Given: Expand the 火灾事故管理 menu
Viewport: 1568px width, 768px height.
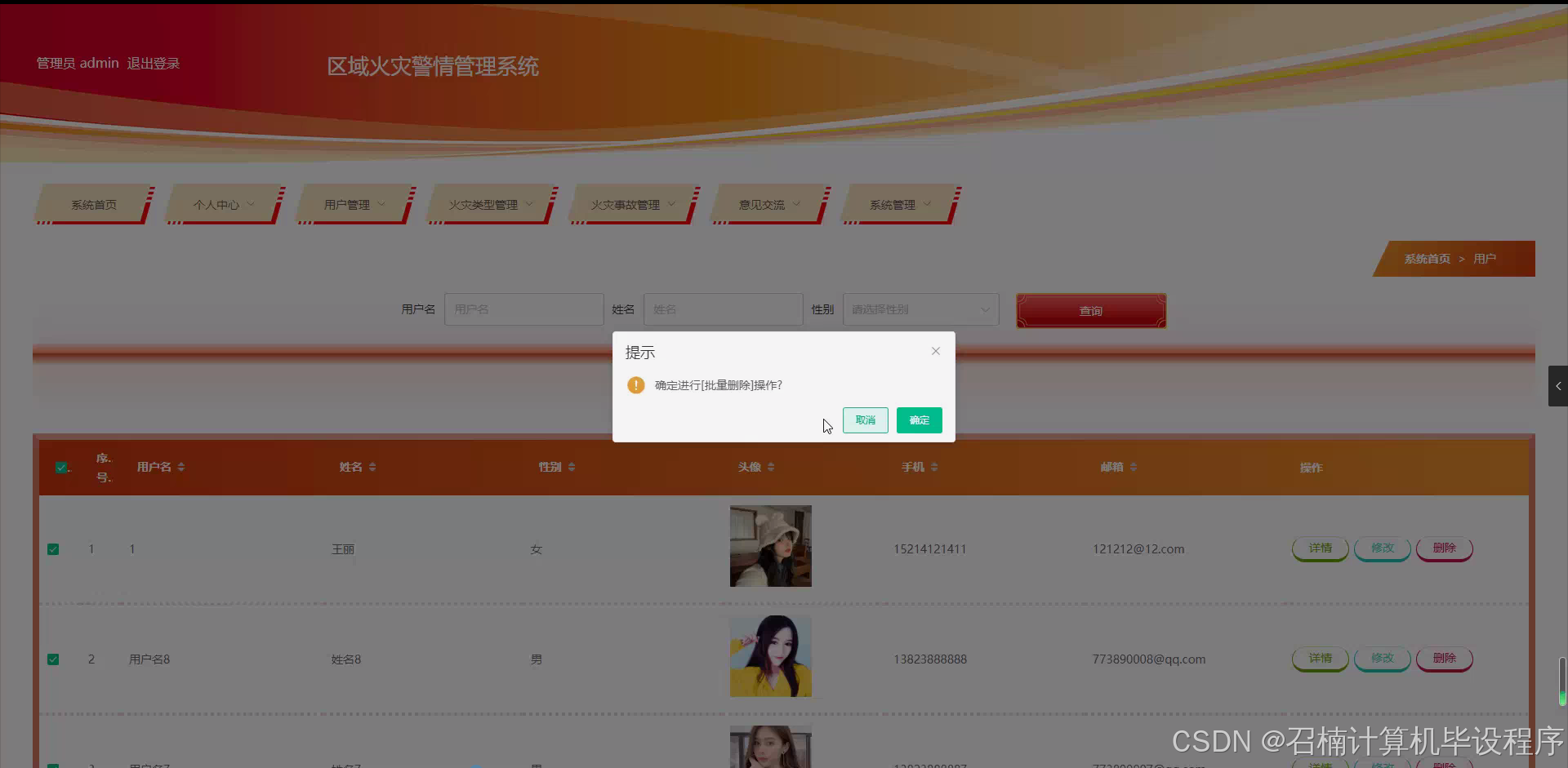Looking at the screenshot, I should click(634, 205).
